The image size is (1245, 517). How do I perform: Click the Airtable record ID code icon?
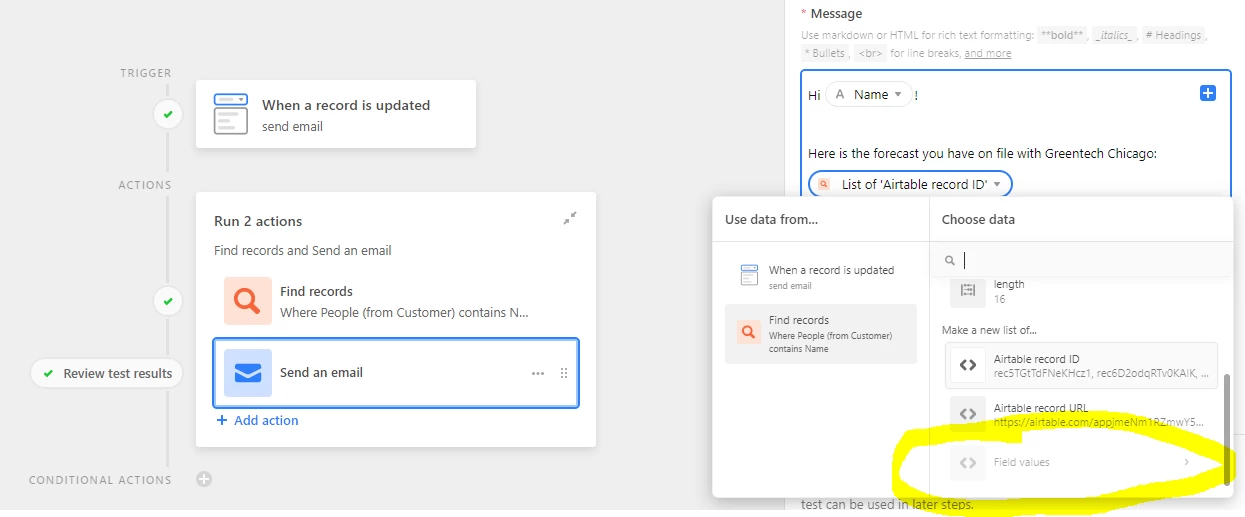pyautogui.click(x=967, y=365)
